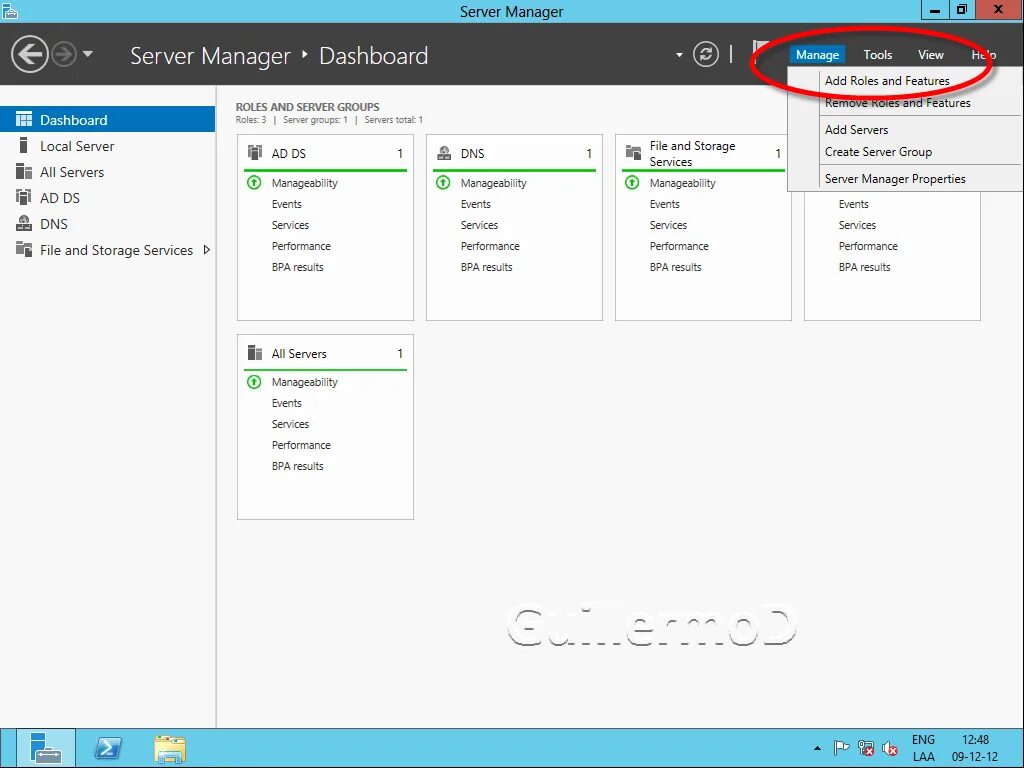The width and height of the screenshot is (1024, 768).
Task: Click the All Servers sidebar icon
Action: pyautogui.click(x=24, y=171)
